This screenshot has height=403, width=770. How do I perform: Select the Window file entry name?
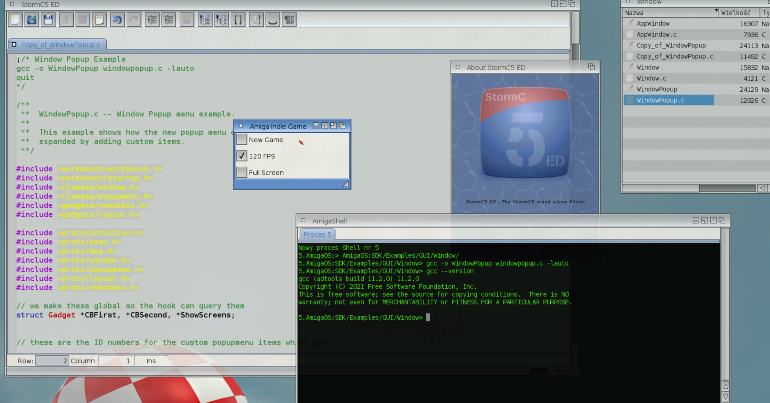(x=648, y=67)
